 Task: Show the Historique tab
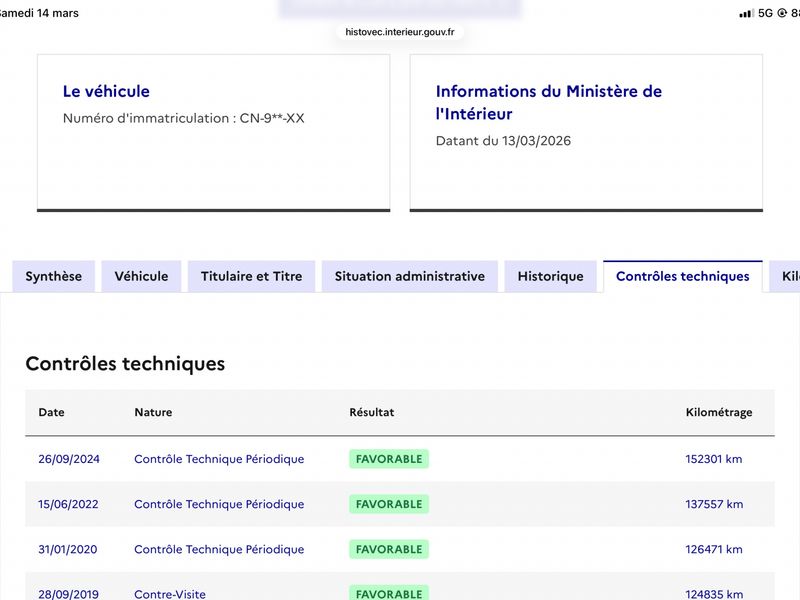click(550, 276)
